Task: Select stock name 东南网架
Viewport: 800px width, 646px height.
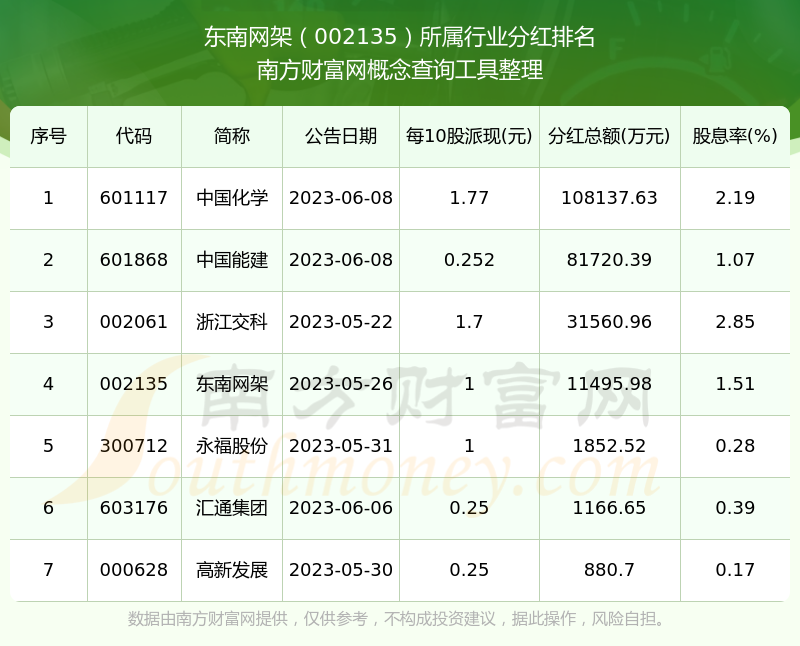Action: coord(232,384)
